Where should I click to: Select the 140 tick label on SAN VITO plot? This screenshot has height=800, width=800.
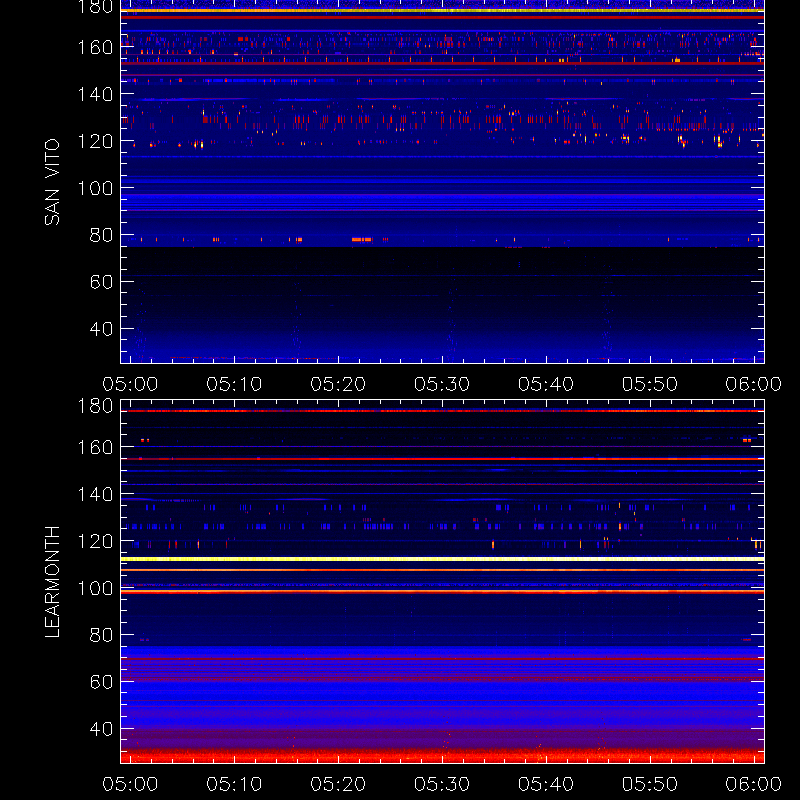pyautogui.click(x=95, y=94)
